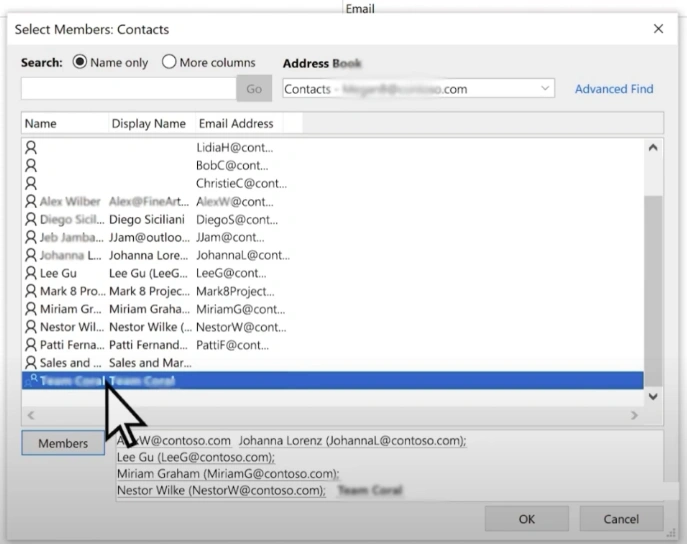687x544 pixels.
Task: Select the 'Name only' search radio button
Action: [80, 62]
